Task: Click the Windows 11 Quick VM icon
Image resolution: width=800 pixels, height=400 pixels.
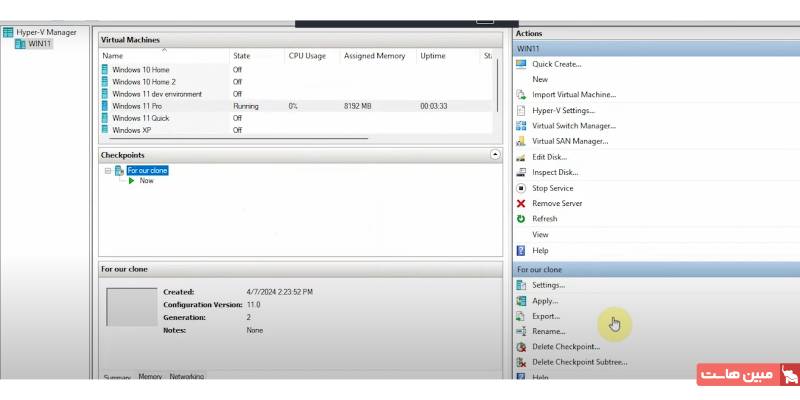Action: 105,118
